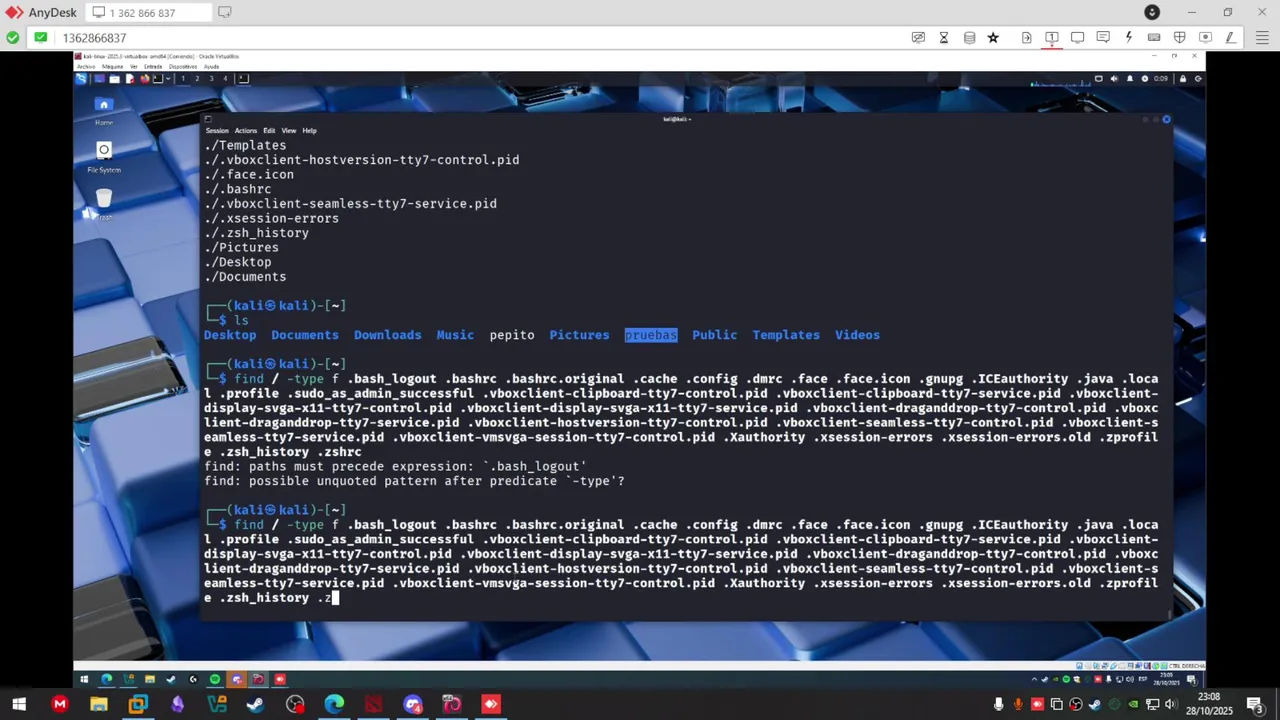
Task: Open the VirtualBox Archivo menu
Action: click(x=84, y=67)
